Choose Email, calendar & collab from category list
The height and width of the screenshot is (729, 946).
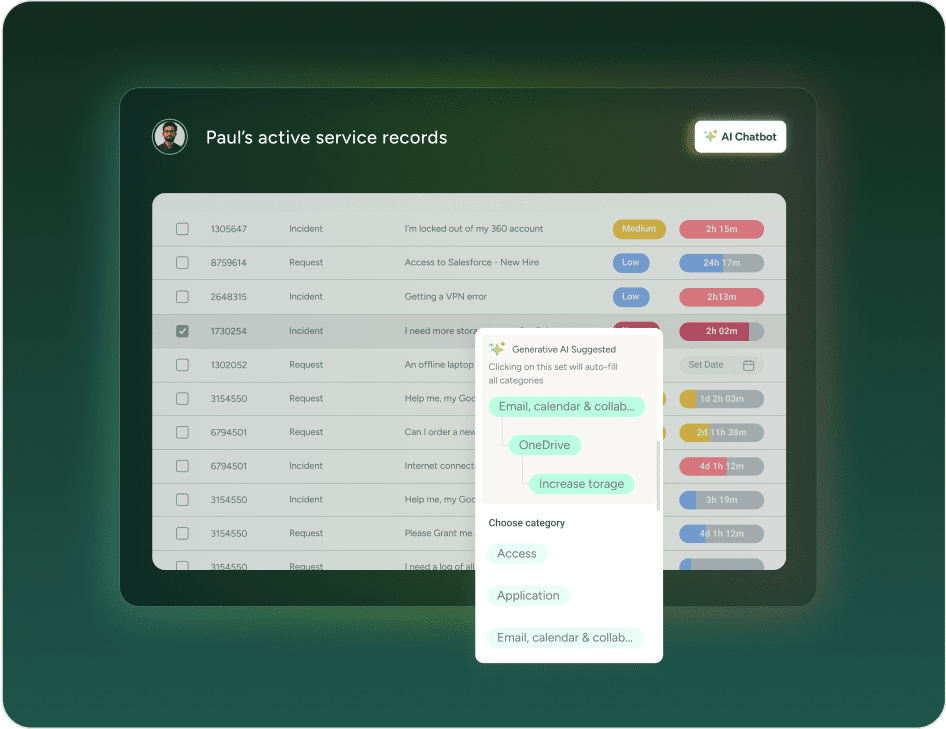tap(565, 637)
